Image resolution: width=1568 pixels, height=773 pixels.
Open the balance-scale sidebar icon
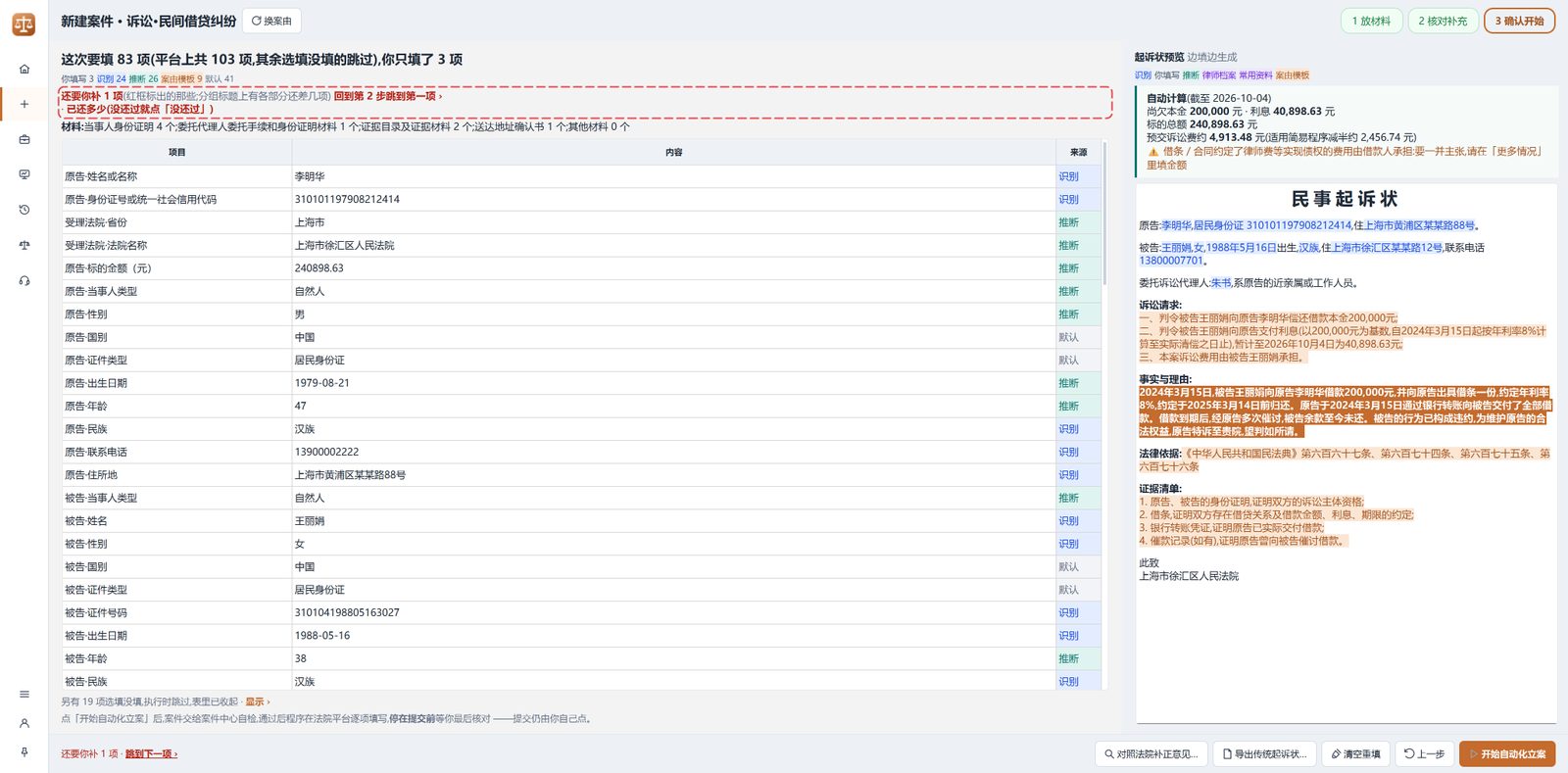[x=24, y=245]
